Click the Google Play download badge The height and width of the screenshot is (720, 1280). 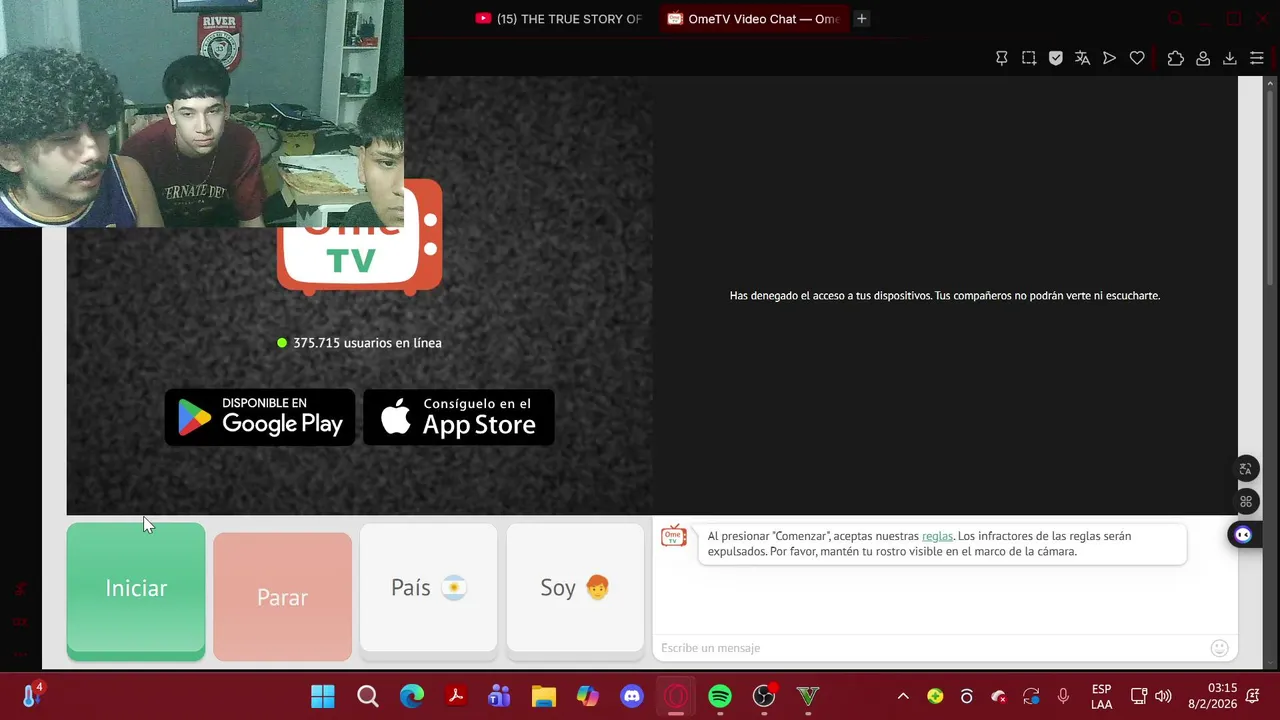260,417
